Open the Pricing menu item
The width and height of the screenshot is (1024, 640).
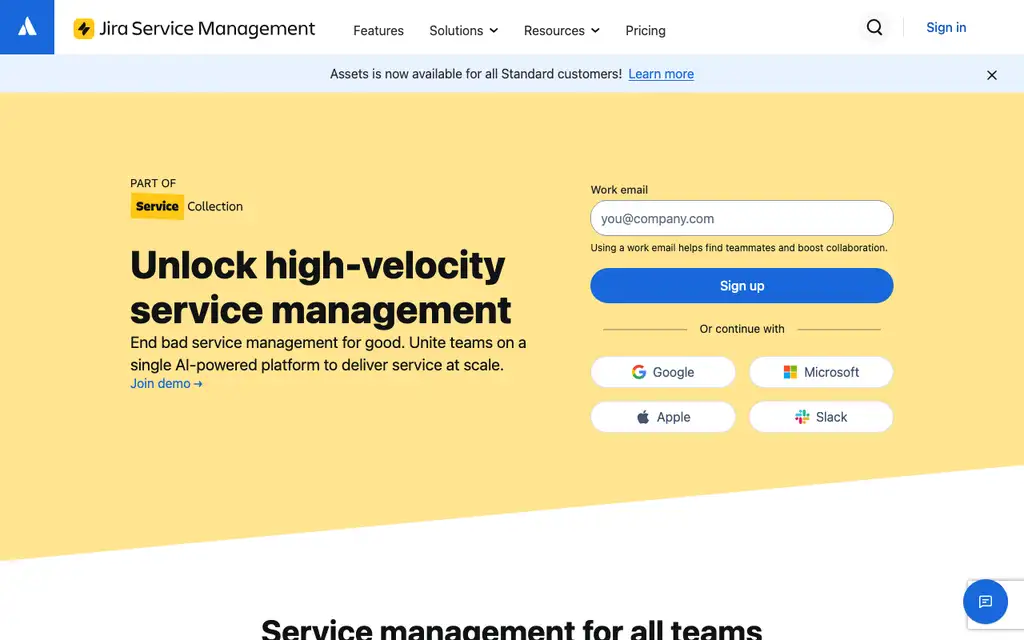[645, 31]
